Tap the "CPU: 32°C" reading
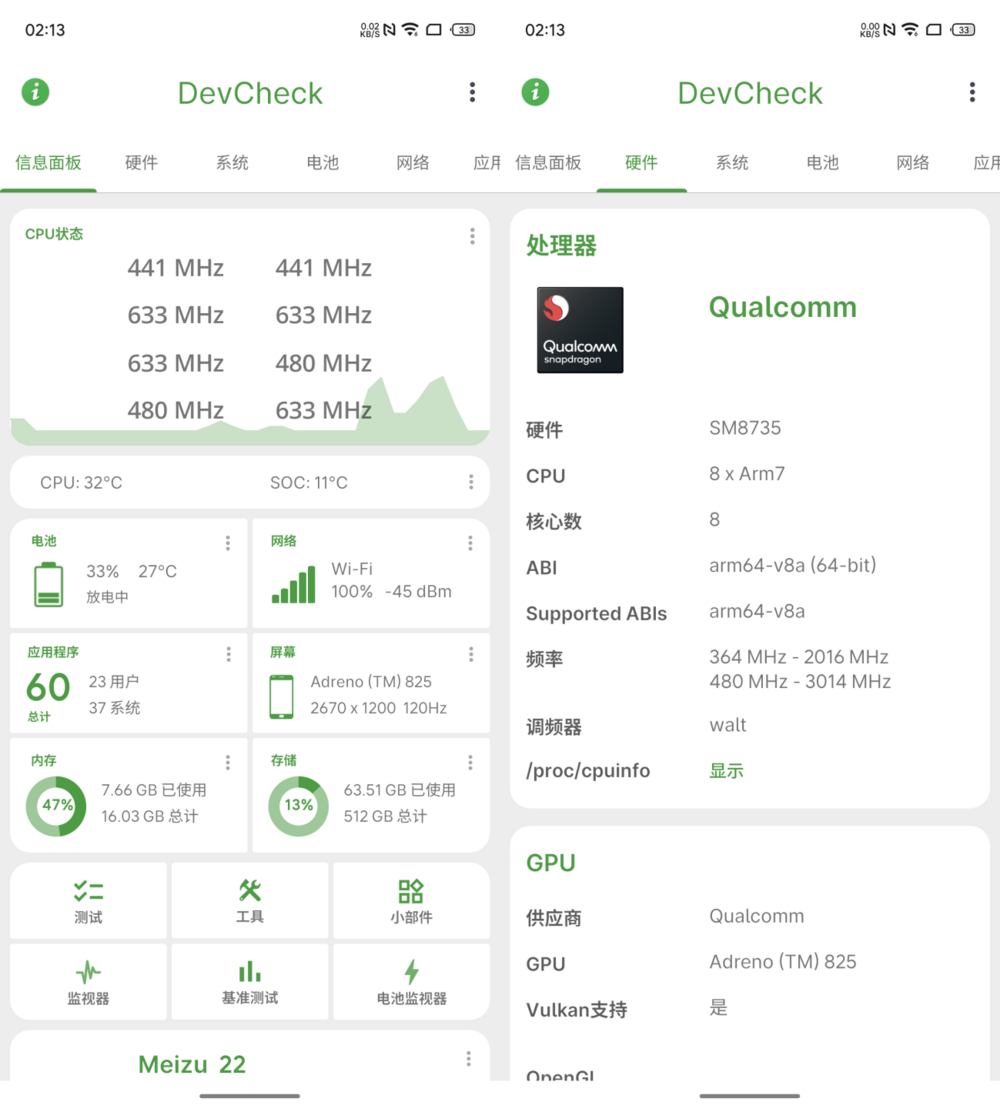 click(81, 483)
